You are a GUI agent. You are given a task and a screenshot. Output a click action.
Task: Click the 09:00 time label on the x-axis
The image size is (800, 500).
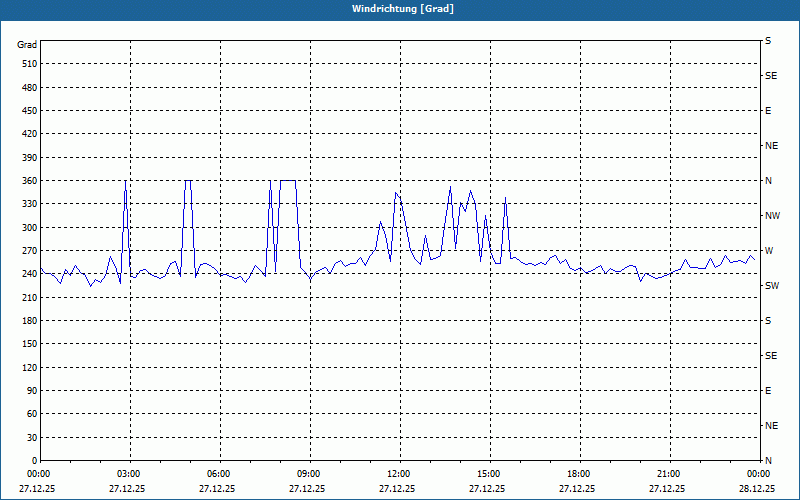coord(308,474)
